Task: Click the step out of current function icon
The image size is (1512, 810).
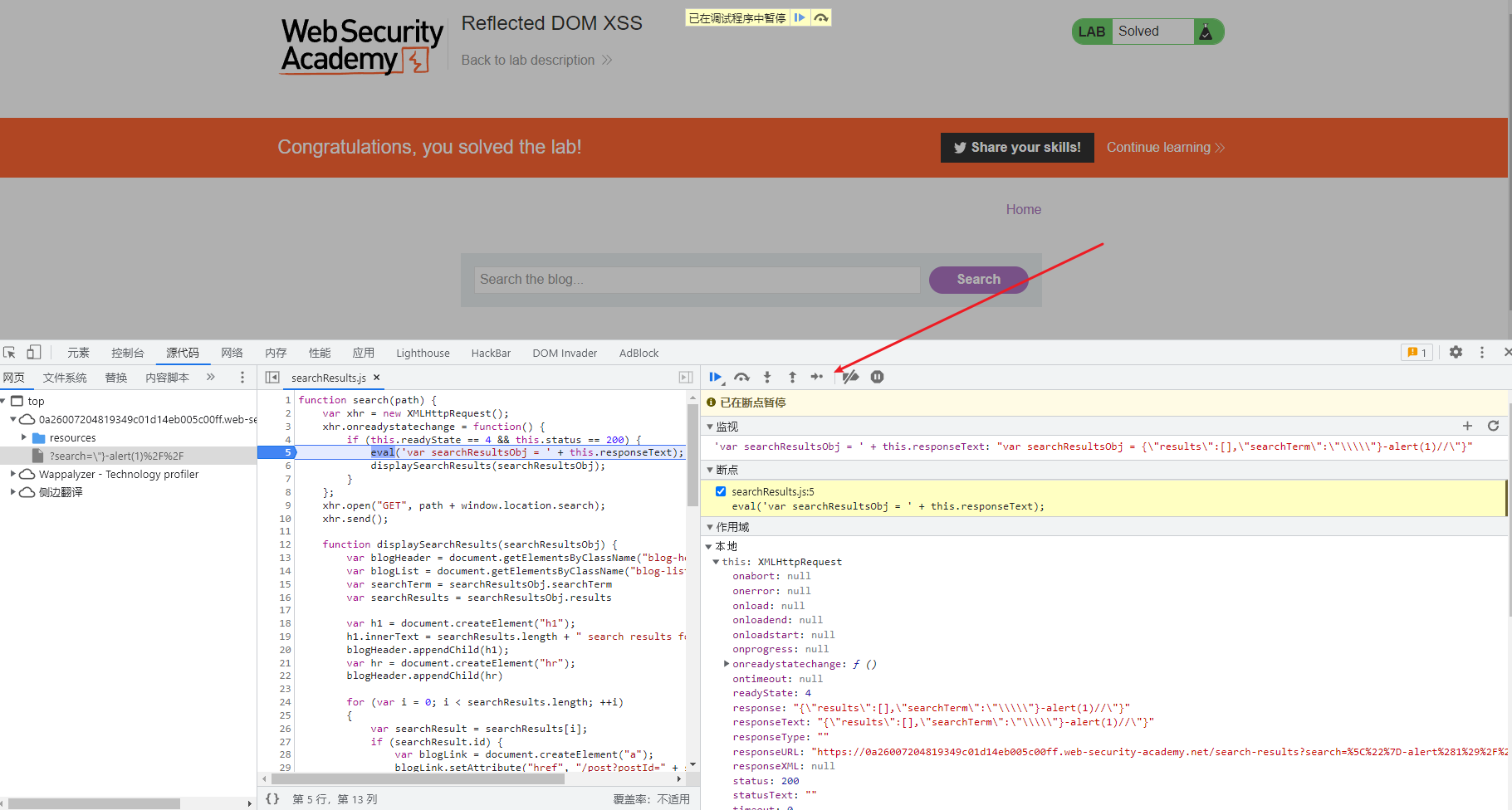Action: tap(791, 377)
